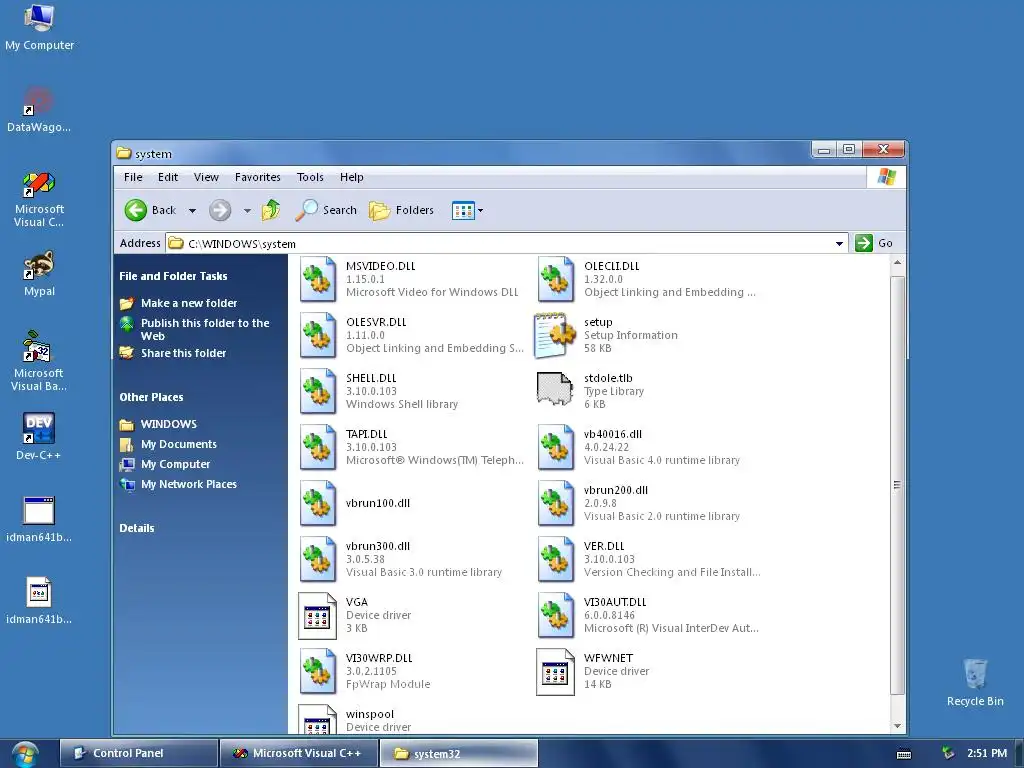Select the vbrun100.dll file icon
This screenshot has width=1024, height=768.
point(318,504)
